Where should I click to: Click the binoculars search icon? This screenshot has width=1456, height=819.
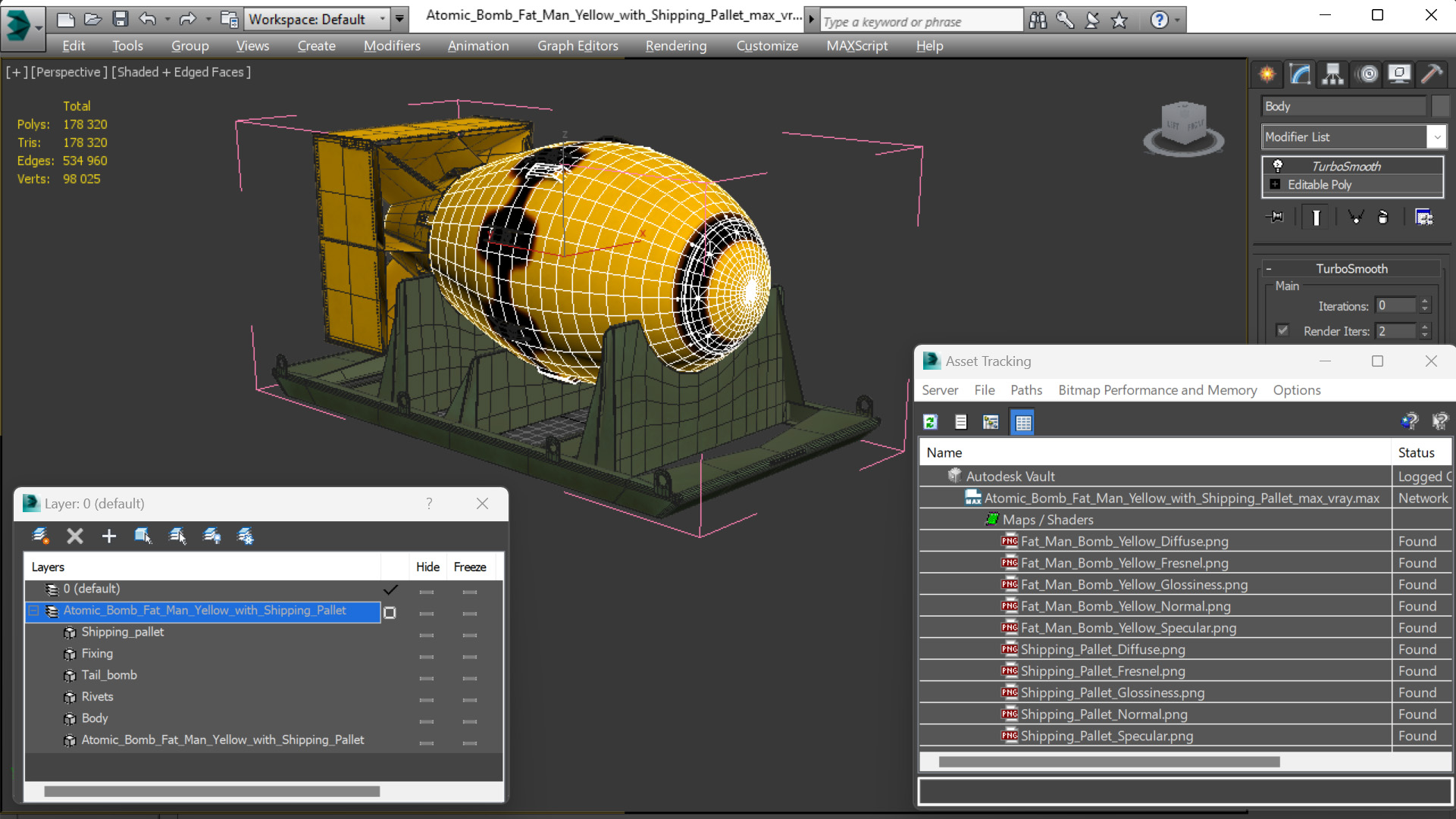coord(1038,20)
